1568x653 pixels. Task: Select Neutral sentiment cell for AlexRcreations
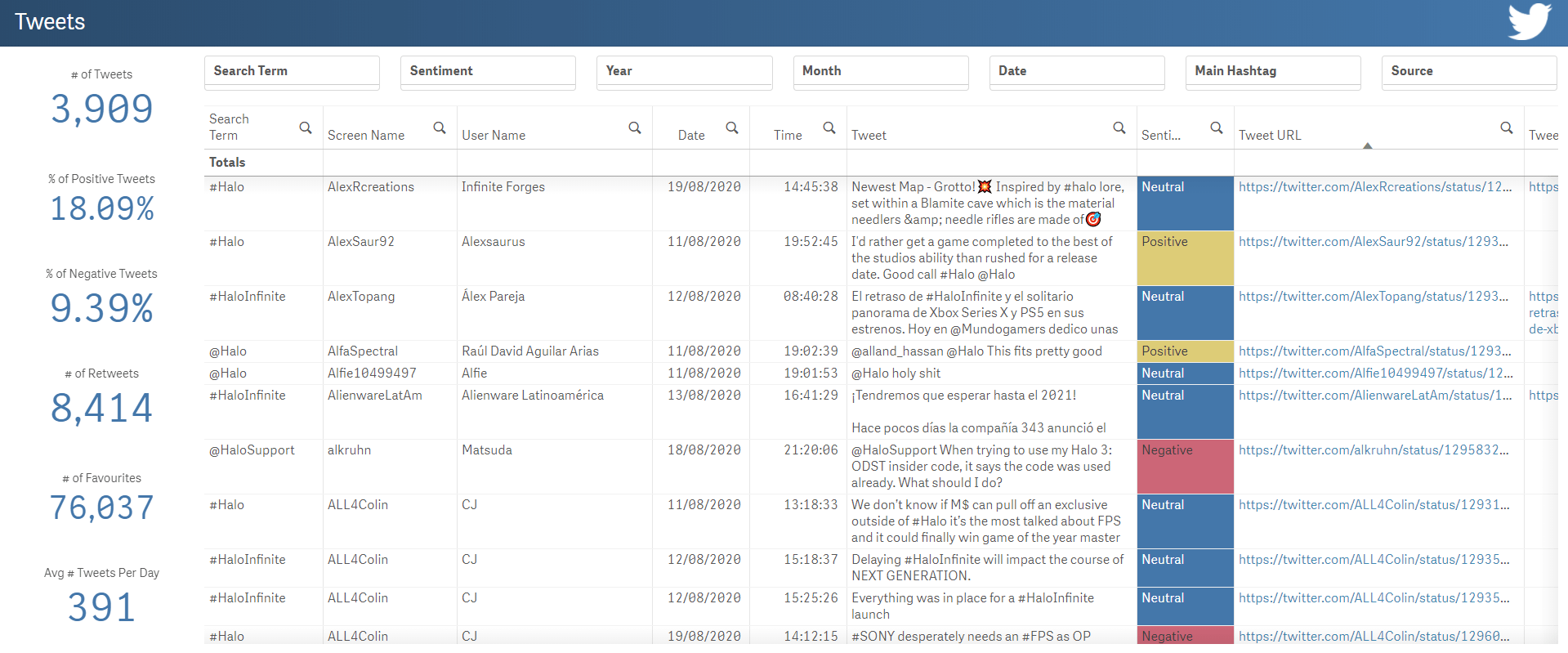pos(1185,204)
